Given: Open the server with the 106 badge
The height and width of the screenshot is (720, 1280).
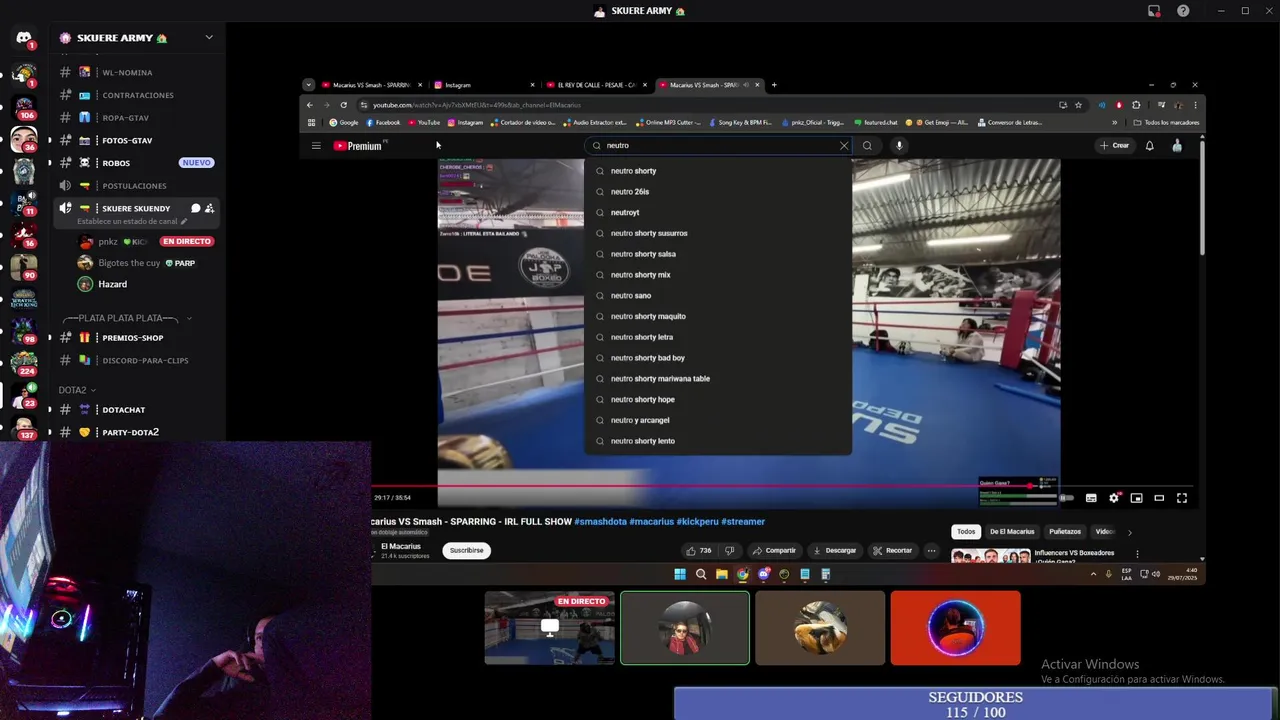Looking at the screenshot, I should (x=24, y=107).
